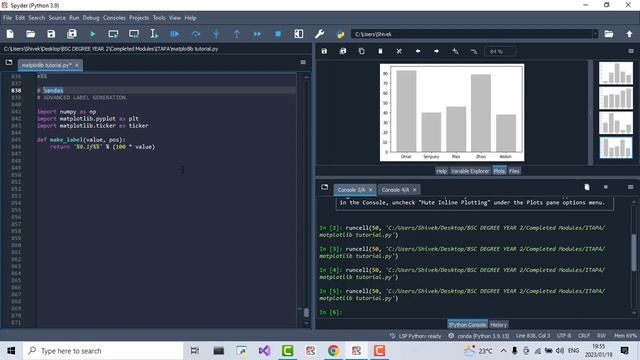The image size is (640, 360).
Task: Run selection or current line icon
Action: [154, 34]
